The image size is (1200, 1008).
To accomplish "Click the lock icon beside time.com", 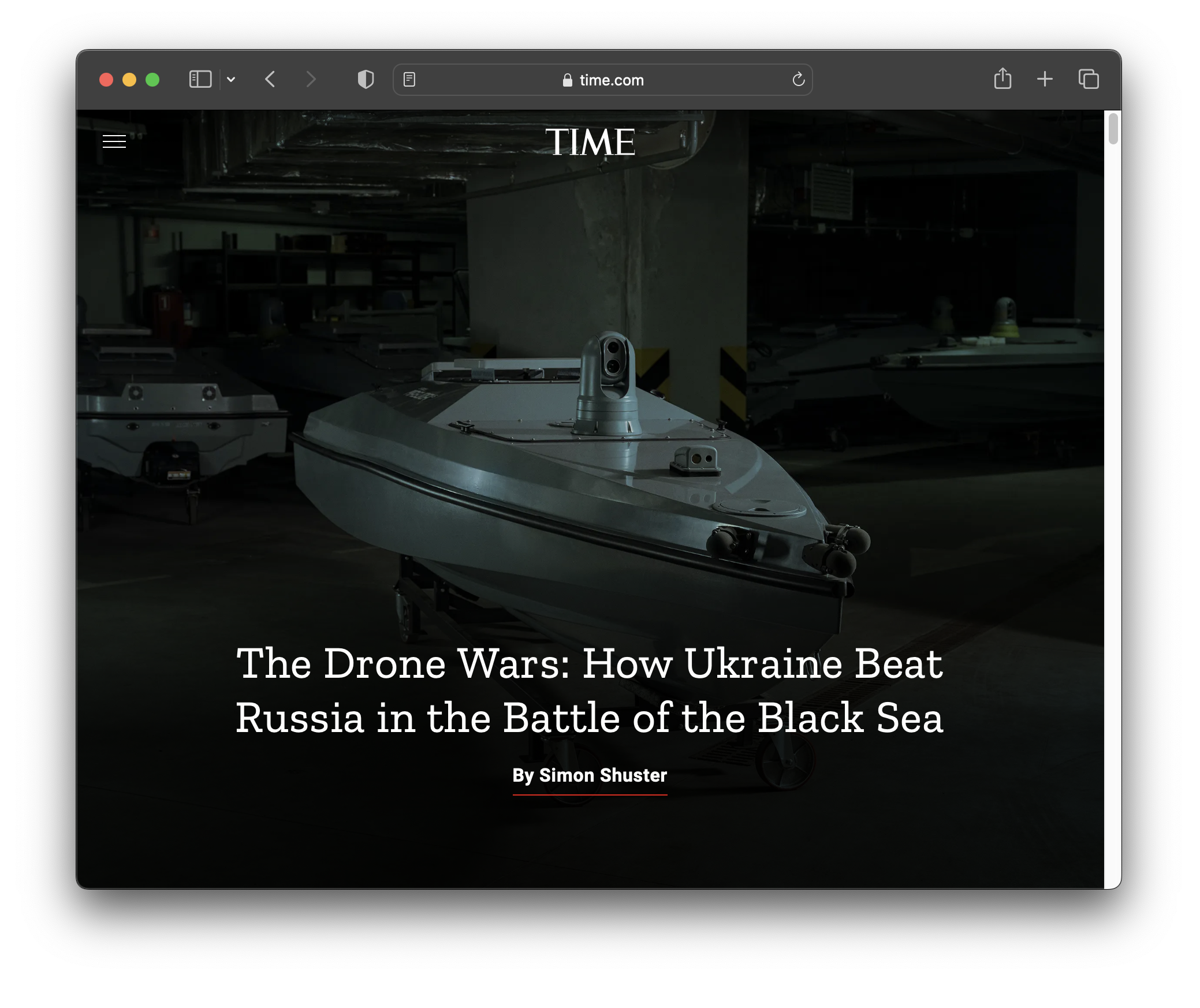I will point(567,80).
